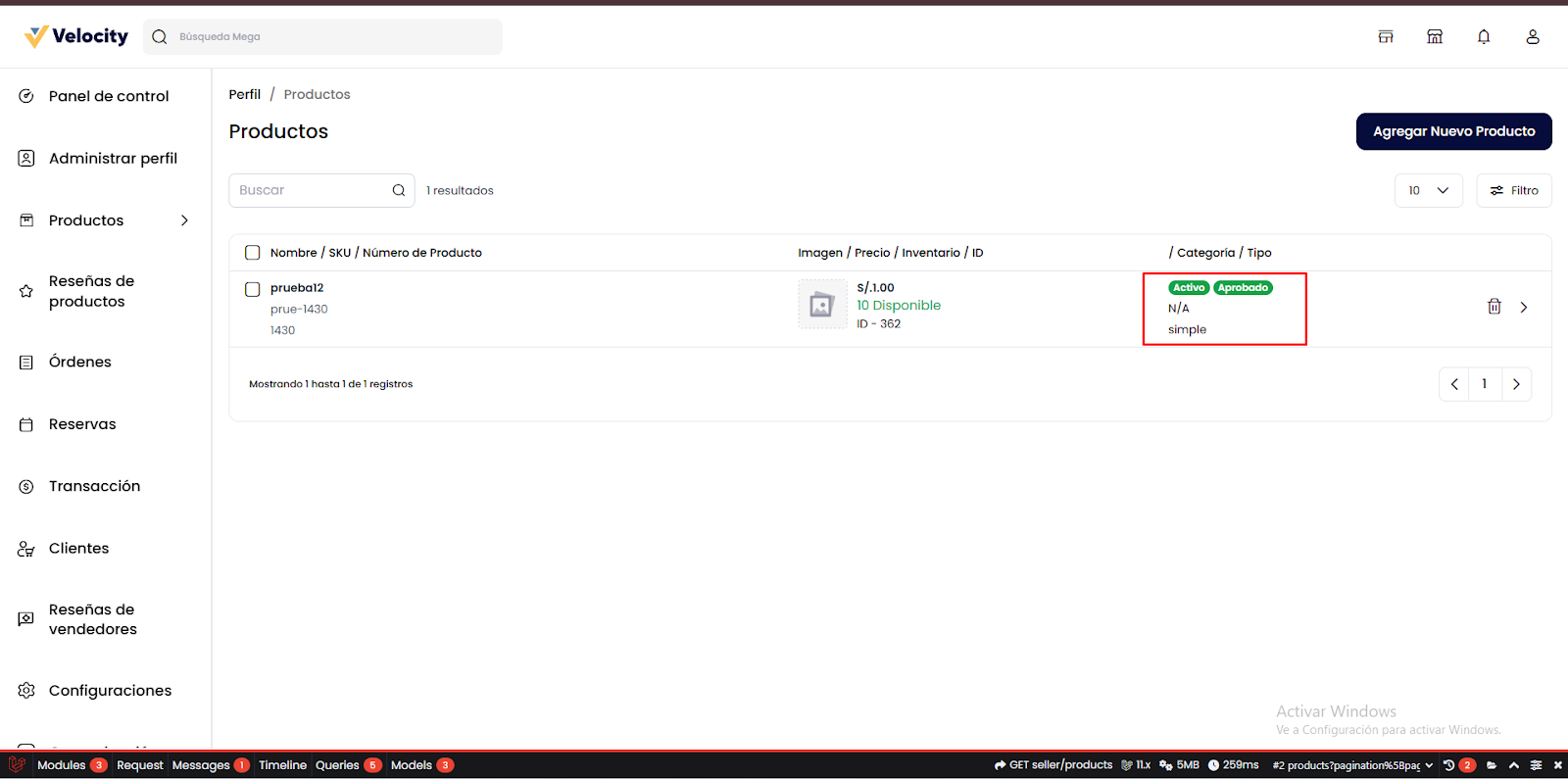Screen dimensions: 1568x779
Task: Open the Queries tab in debug bar
Action: click(x=338, y=765)
